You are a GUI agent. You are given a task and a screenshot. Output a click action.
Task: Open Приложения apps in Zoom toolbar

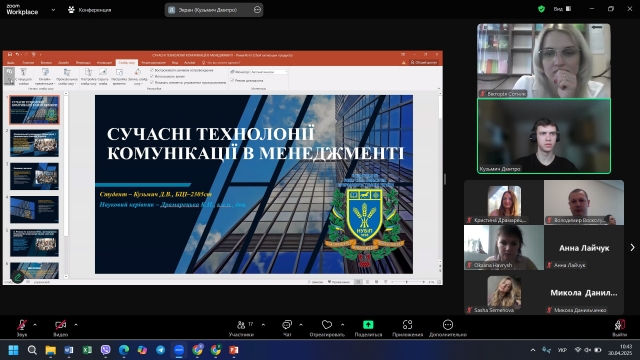(407, 328)
